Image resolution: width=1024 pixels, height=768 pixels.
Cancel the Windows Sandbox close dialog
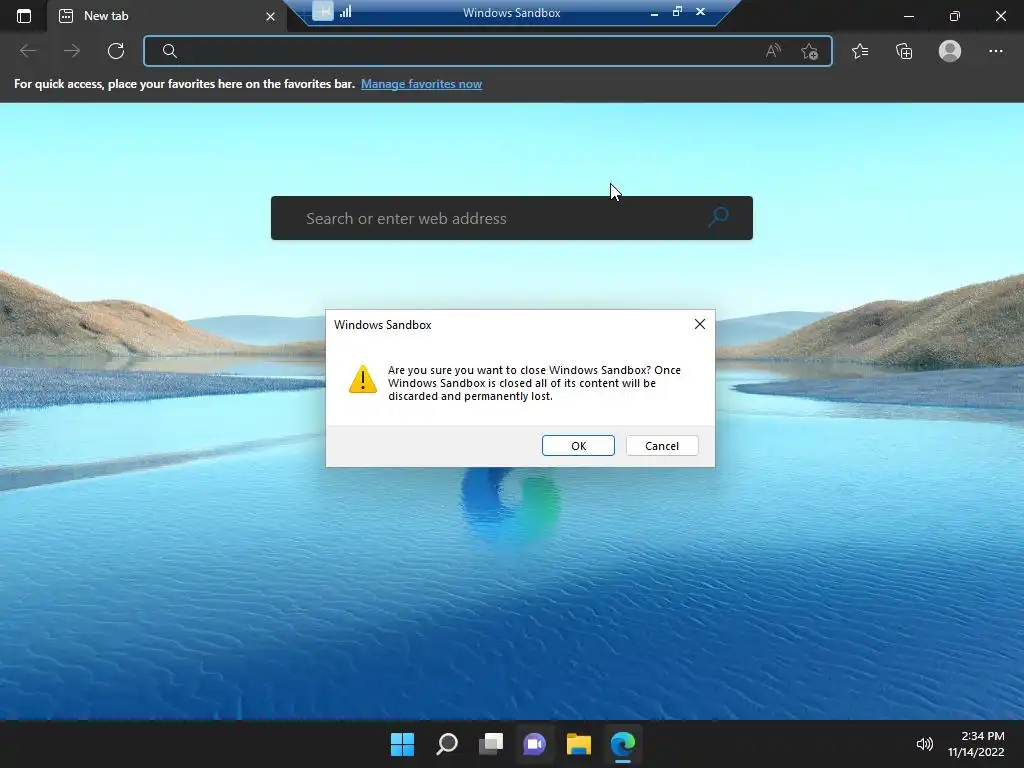[662, 445]
